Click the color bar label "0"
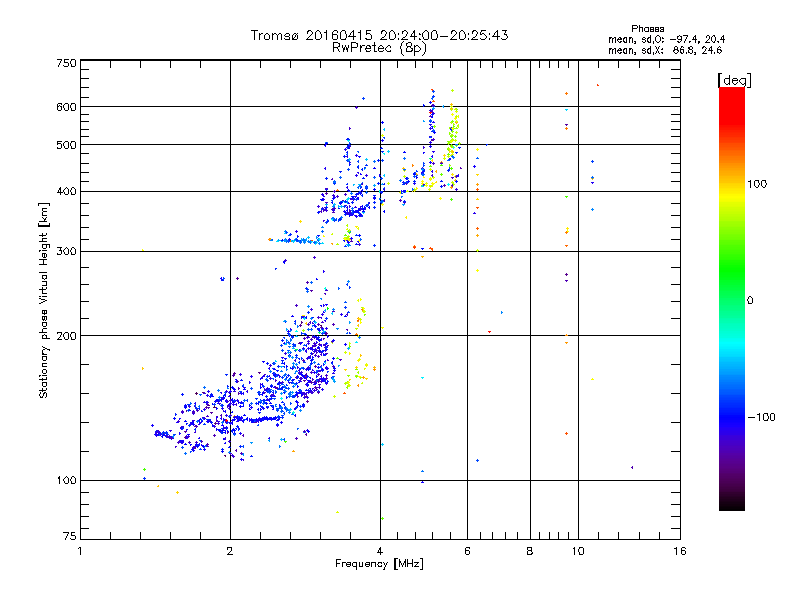The width and height of the screenshot is (800, 600). point(750,301)
